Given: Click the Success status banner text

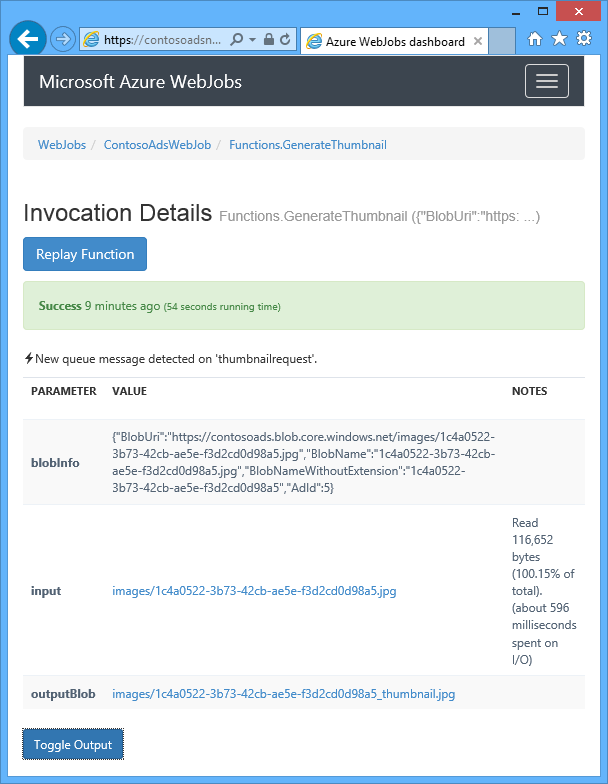Looking at the screenshot, I should 160,306.
